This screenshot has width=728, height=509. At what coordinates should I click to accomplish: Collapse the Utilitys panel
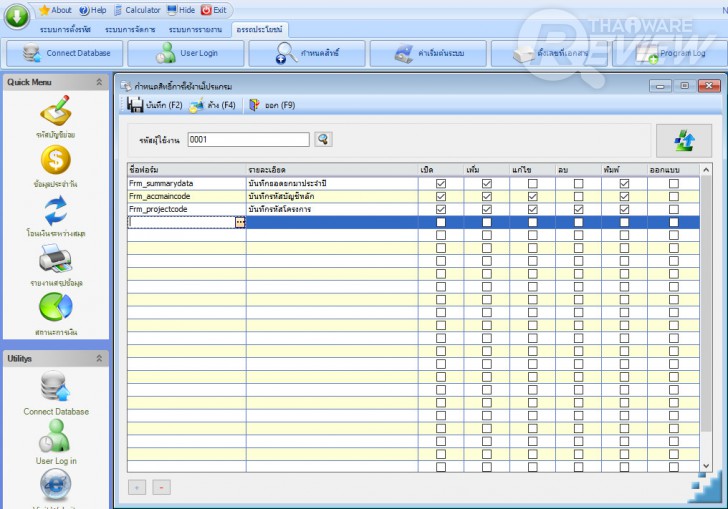coord(99,358)
